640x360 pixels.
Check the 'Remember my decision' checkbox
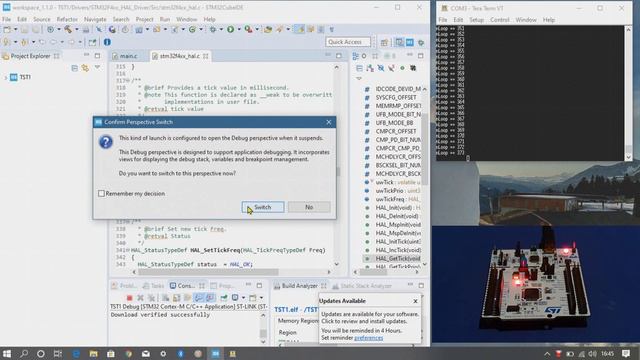[x=102, y=193]
